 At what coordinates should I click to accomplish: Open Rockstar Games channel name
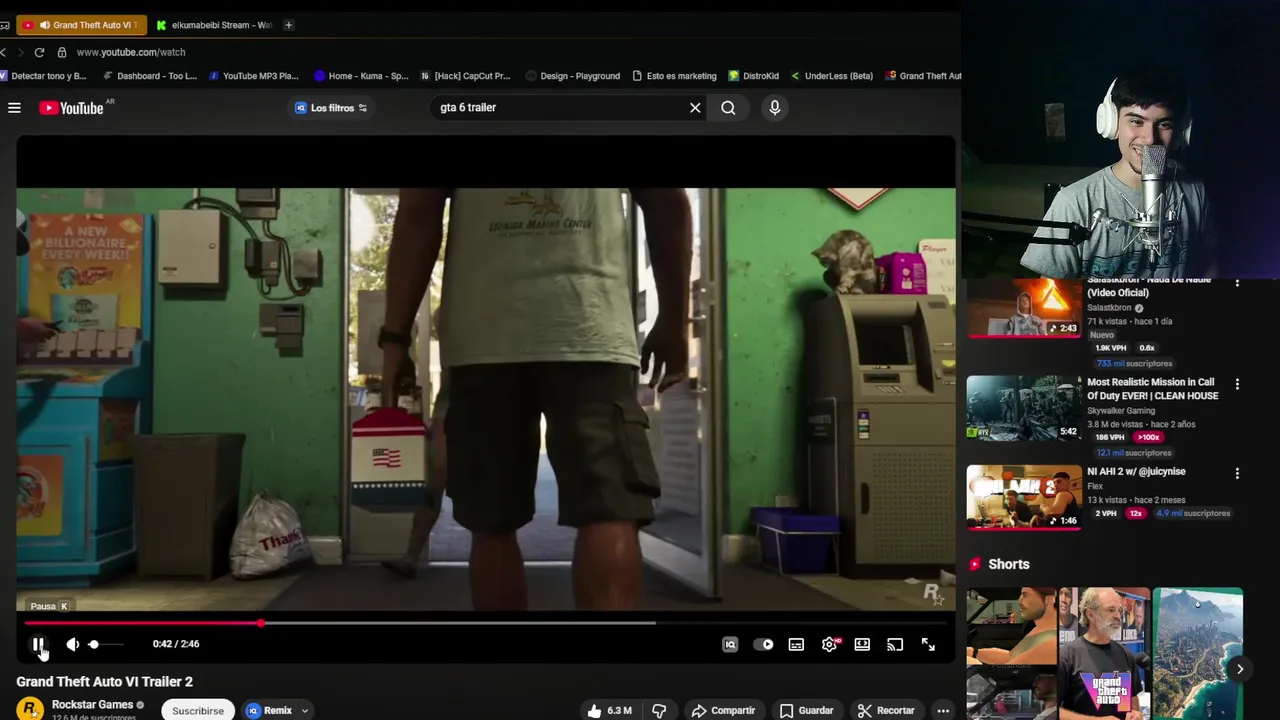(92, 705)
